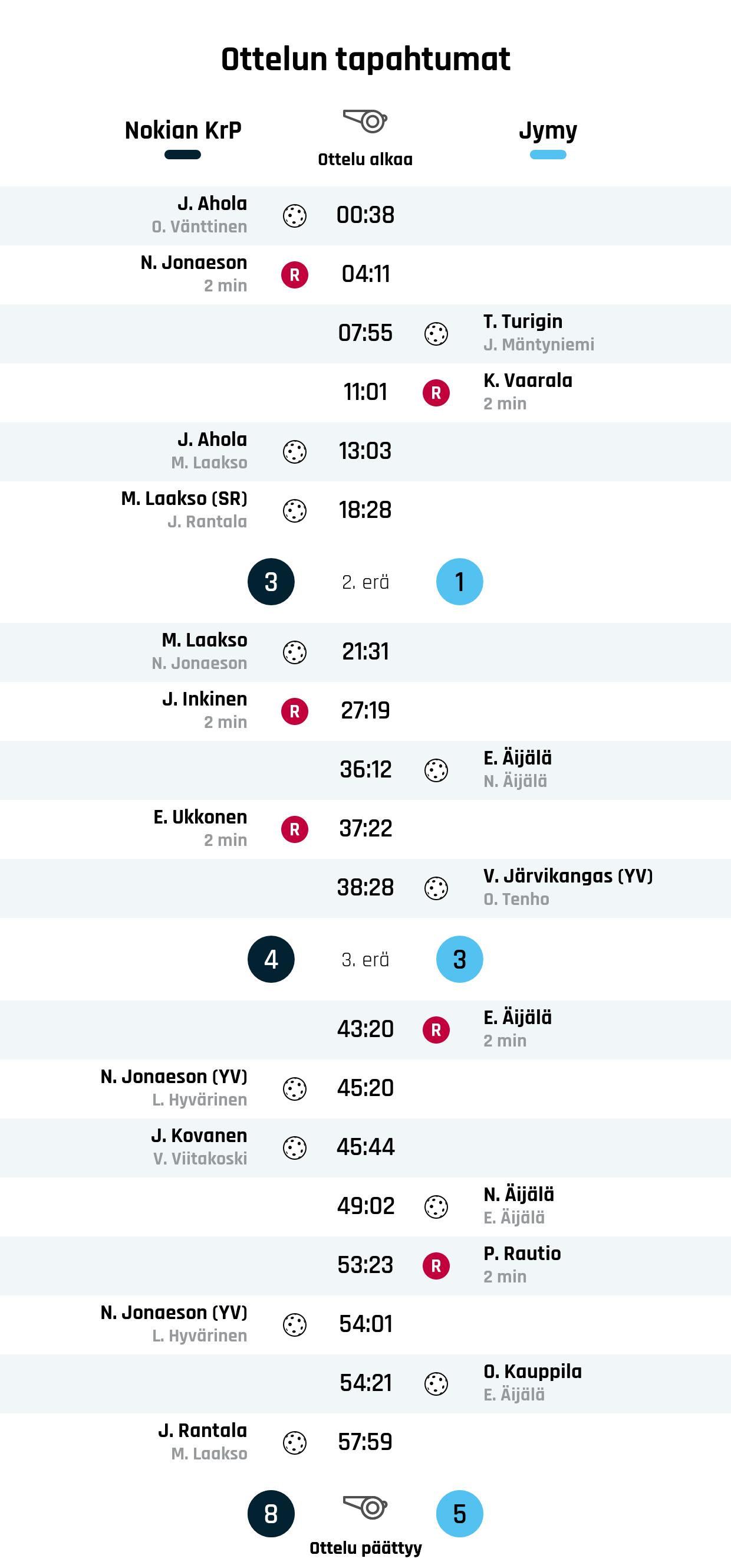Screen dimensions: 731x1568
Task: Select the Nokian KrP team heading
Action: (183, 130)
